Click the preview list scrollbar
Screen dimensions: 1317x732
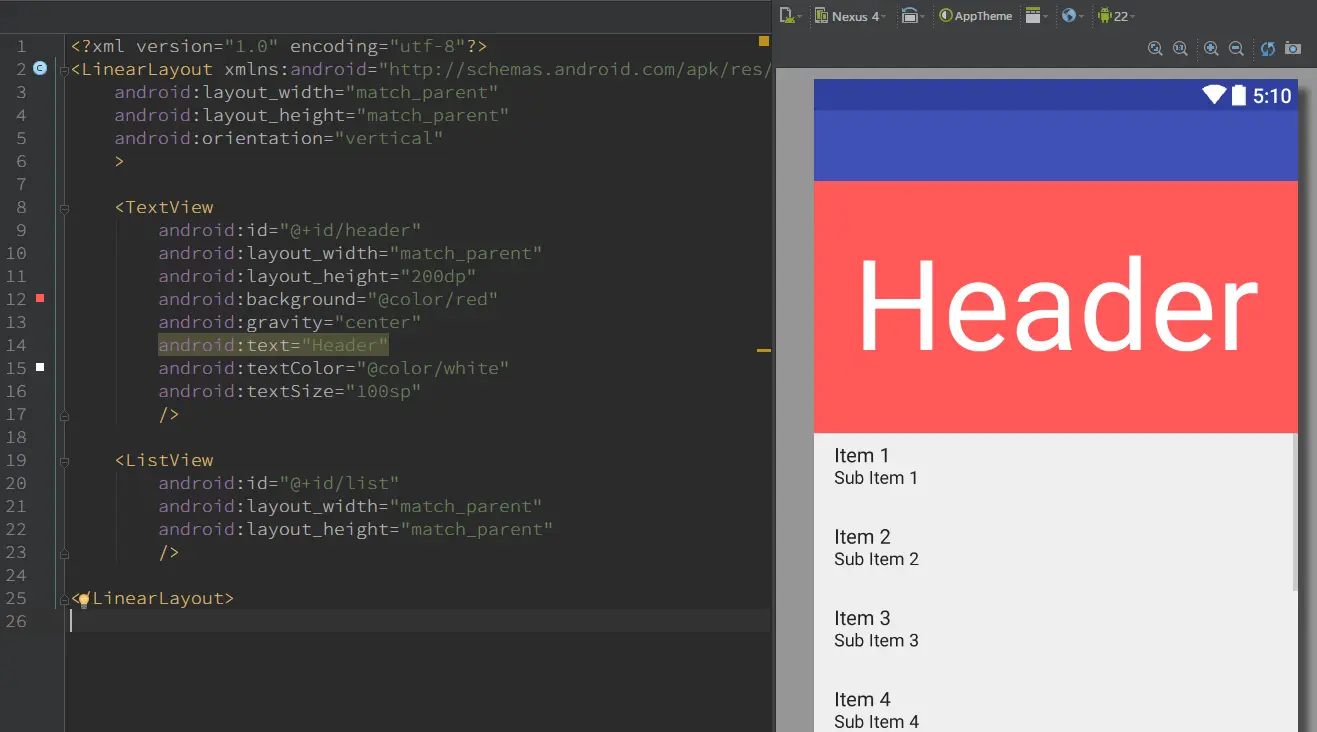[x=1295, y=512]
